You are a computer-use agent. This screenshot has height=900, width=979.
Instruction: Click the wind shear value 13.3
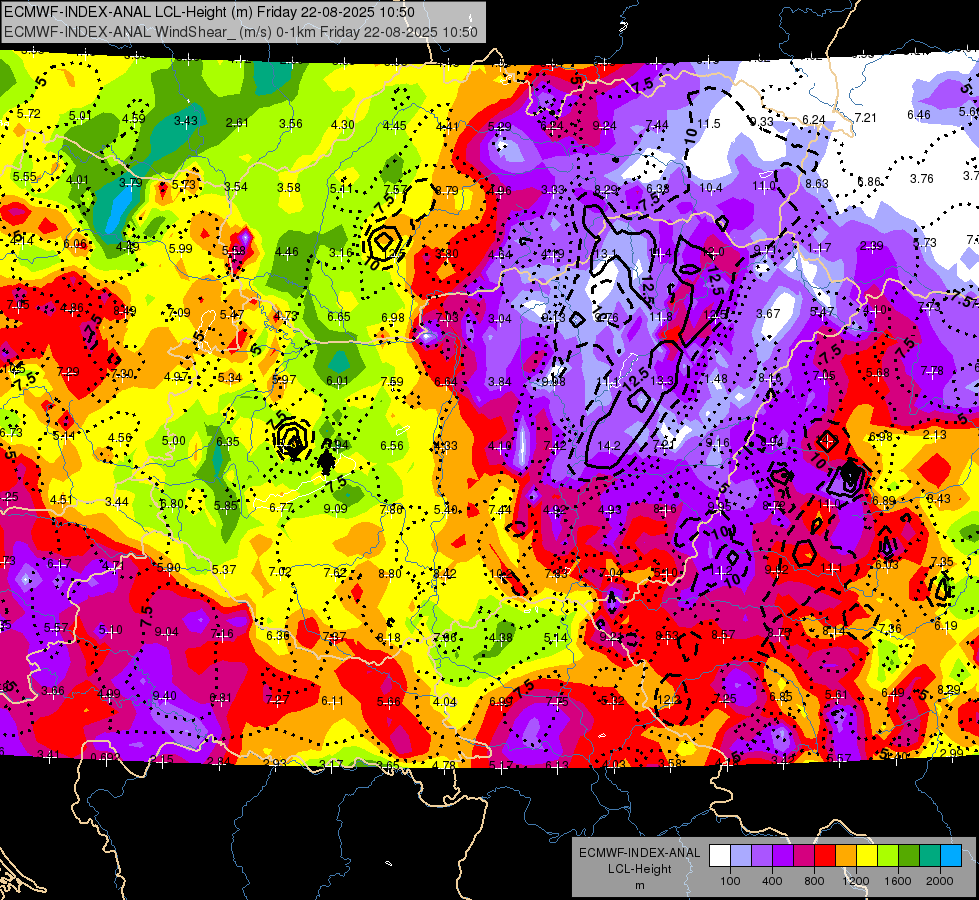click(x=662, y=380)
